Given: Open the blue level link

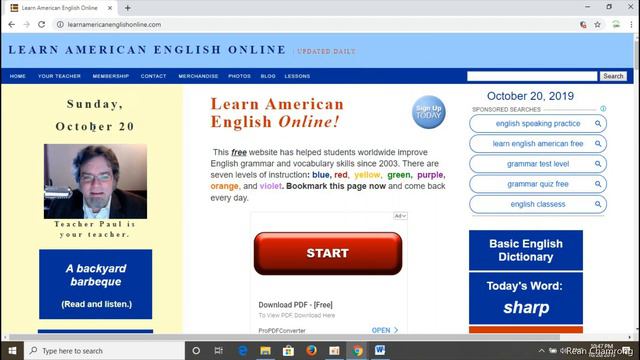Looking at the screenshot, I should pos(320,175).
